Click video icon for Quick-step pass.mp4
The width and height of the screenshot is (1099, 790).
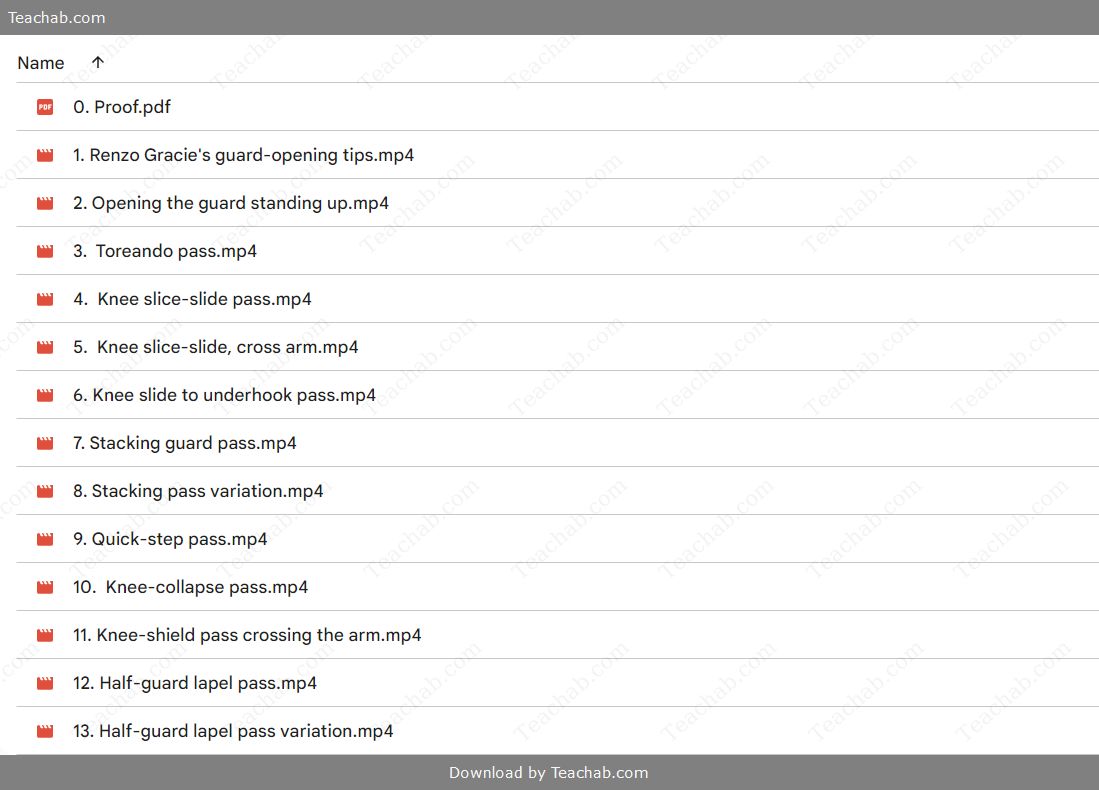45,539
